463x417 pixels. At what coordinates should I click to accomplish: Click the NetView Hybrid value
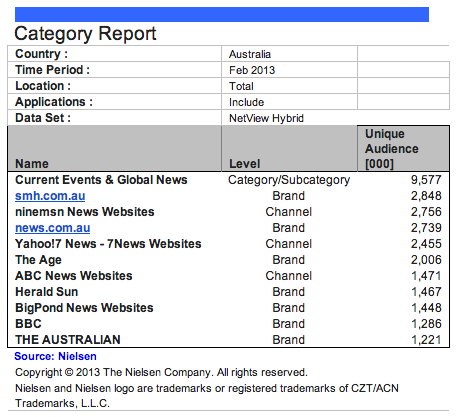(x=266, y=118)
